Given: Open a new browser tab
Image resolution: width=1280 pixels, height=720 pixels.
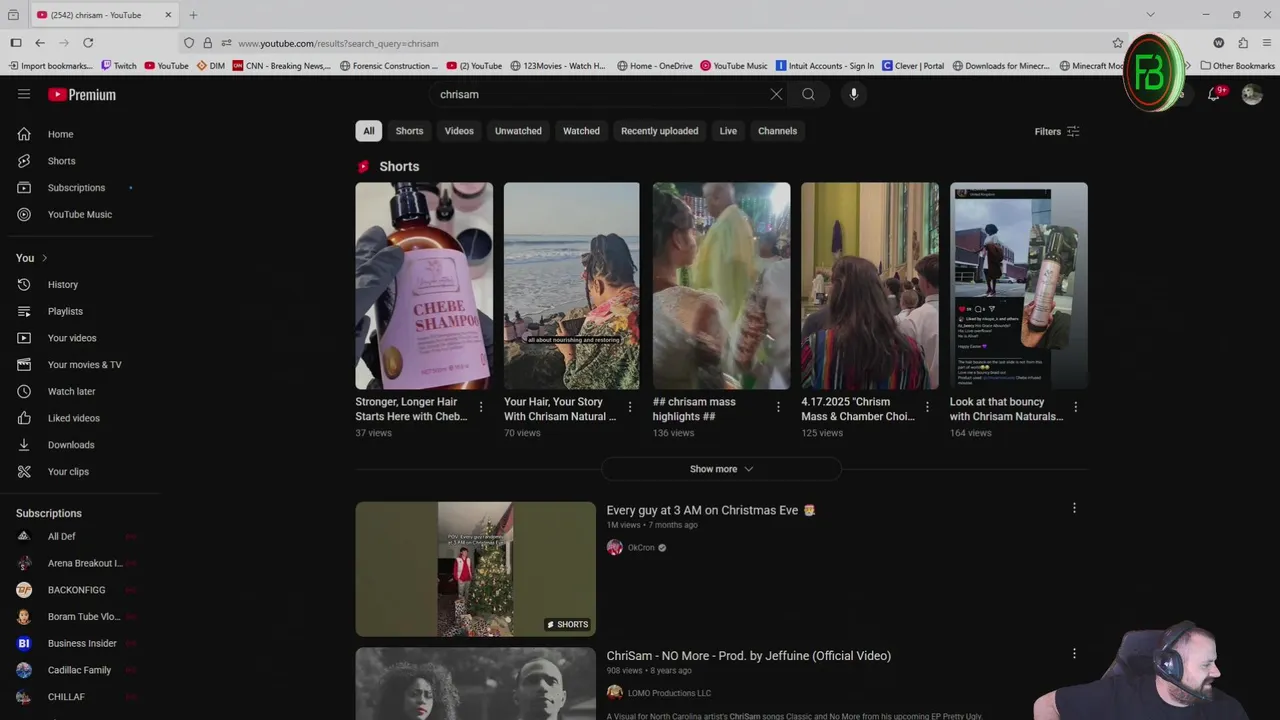Looking at the screenshot, I should (193, 15).
